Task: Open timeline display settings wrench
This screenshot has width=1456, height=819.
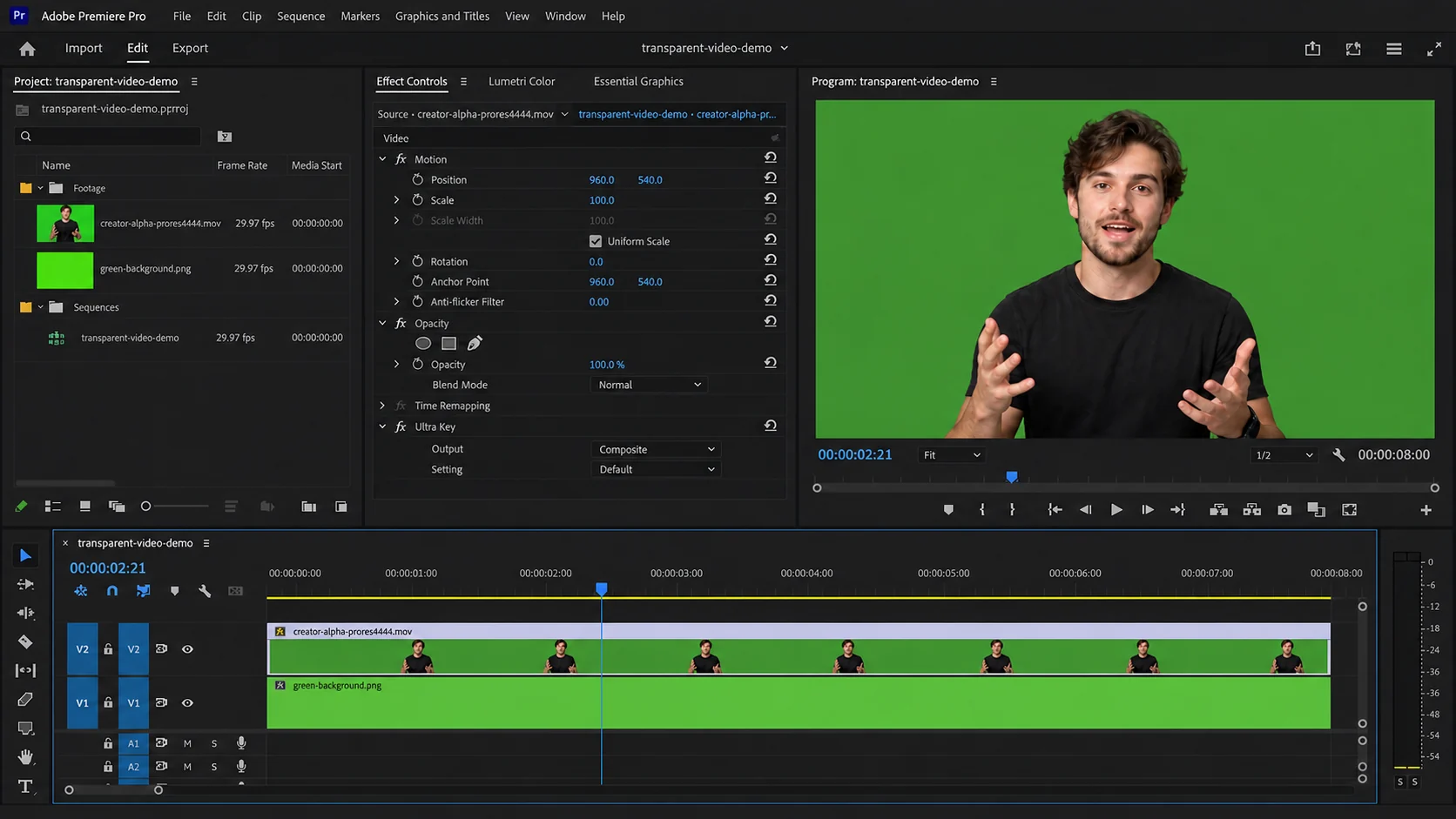Action: (205, 591)
